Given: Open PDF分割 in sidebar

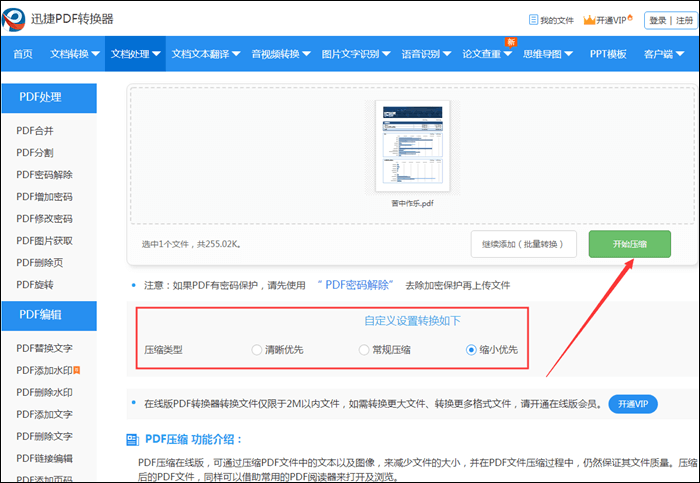Looking at the screenshot, I should [x=35, y=153].
